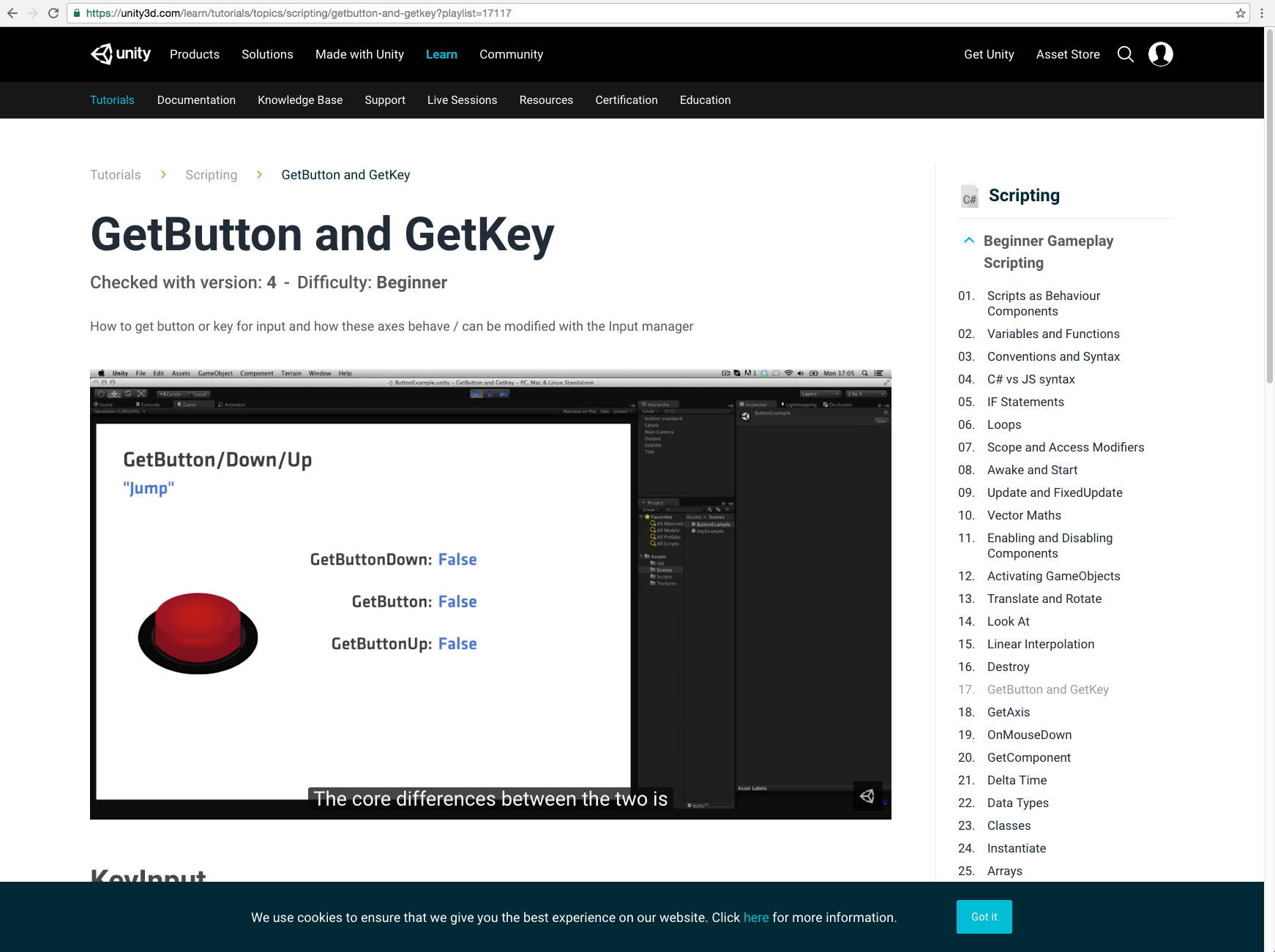
Task: Play the GetButton tutorial video
Action: click(490, 594)
